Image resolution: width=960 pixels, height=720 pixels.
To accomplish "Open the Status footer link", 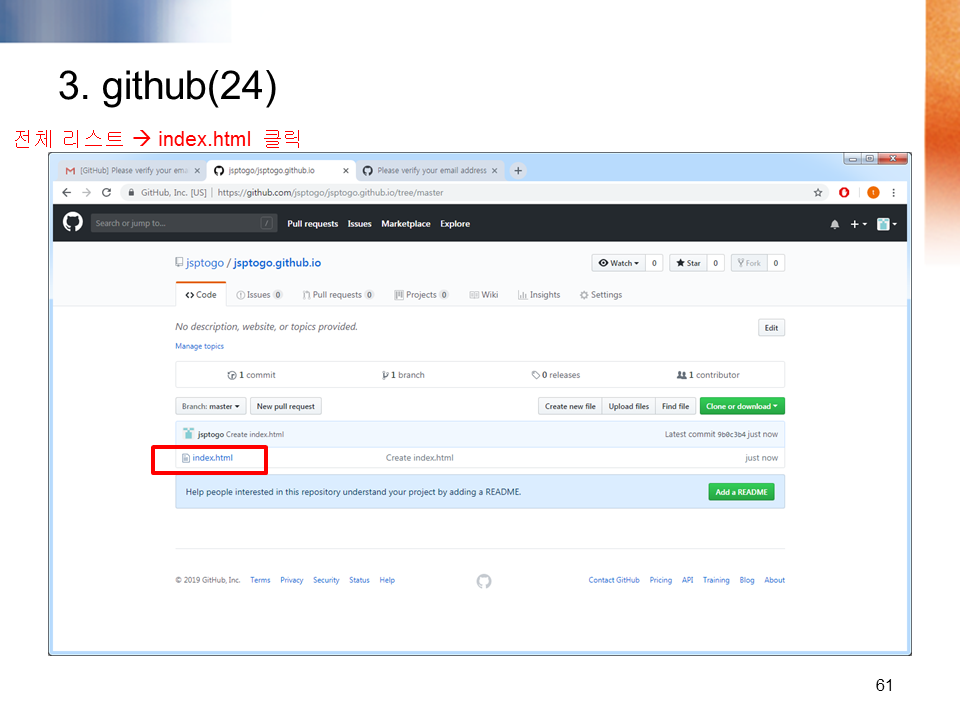I will (359, 580).
